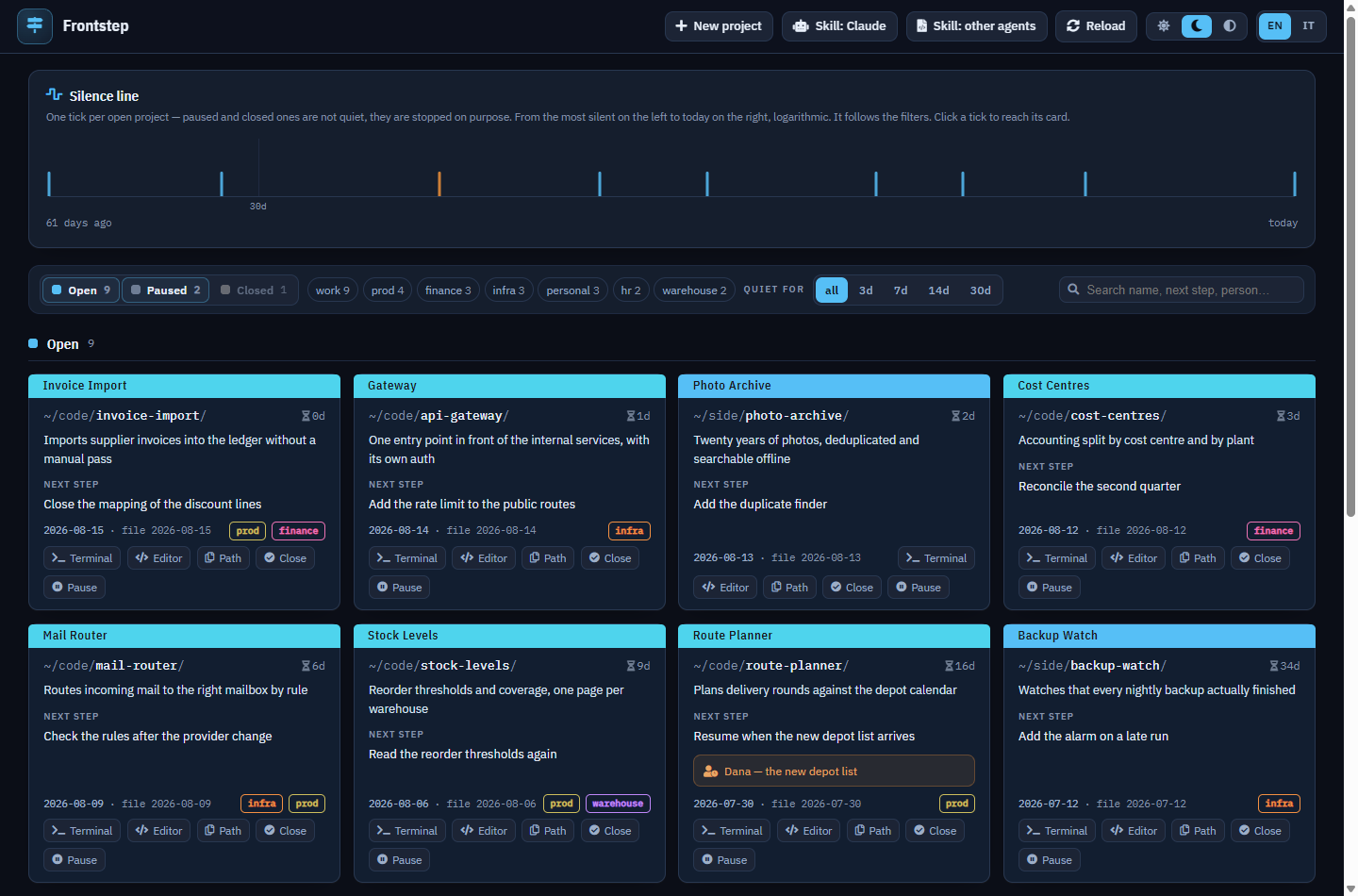Filter by the finance 3 tag chip
1358x896 pixels.
click(x=448, y=290)
